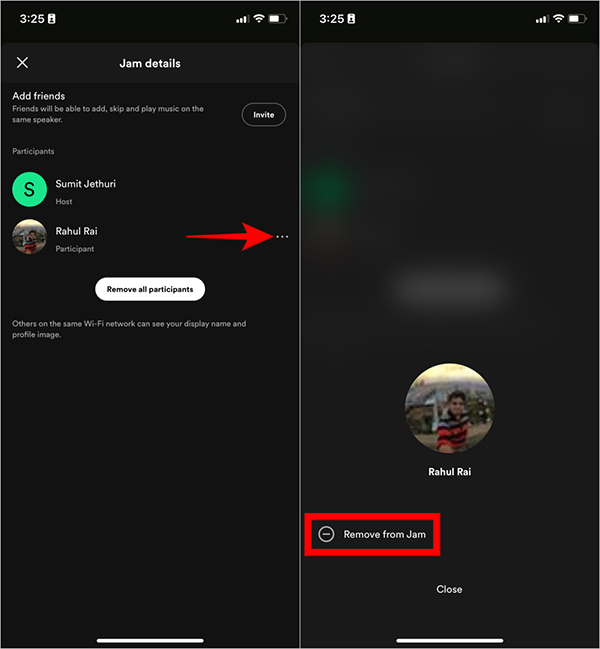Screen dimensions: 600x649
Task: Tap the Rahul Rai name under large photo
Action: tap(449, 472)
